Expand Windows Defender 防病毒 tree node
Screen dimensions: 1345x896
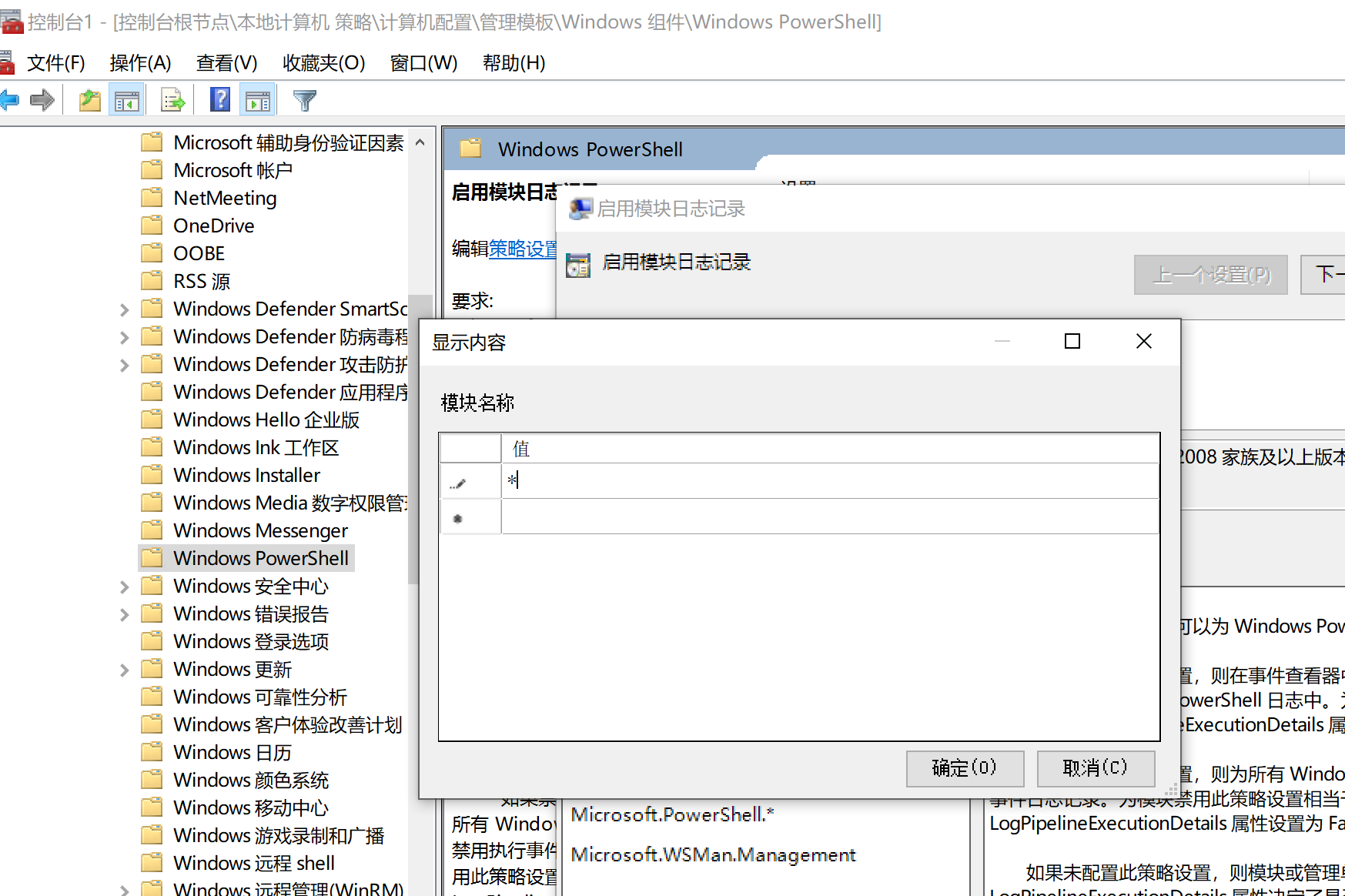[x=124, y=337]
